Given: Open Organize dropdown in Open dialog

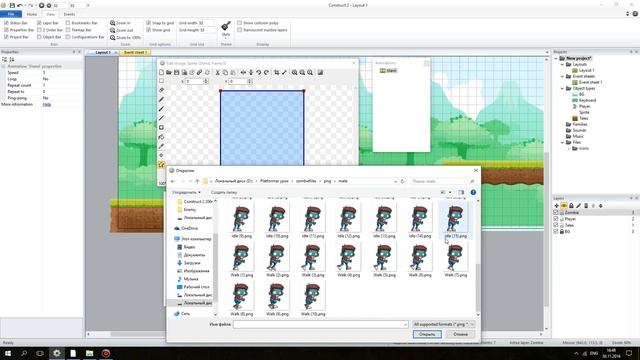Looking at the screenshot, I should tap(187, 192).
